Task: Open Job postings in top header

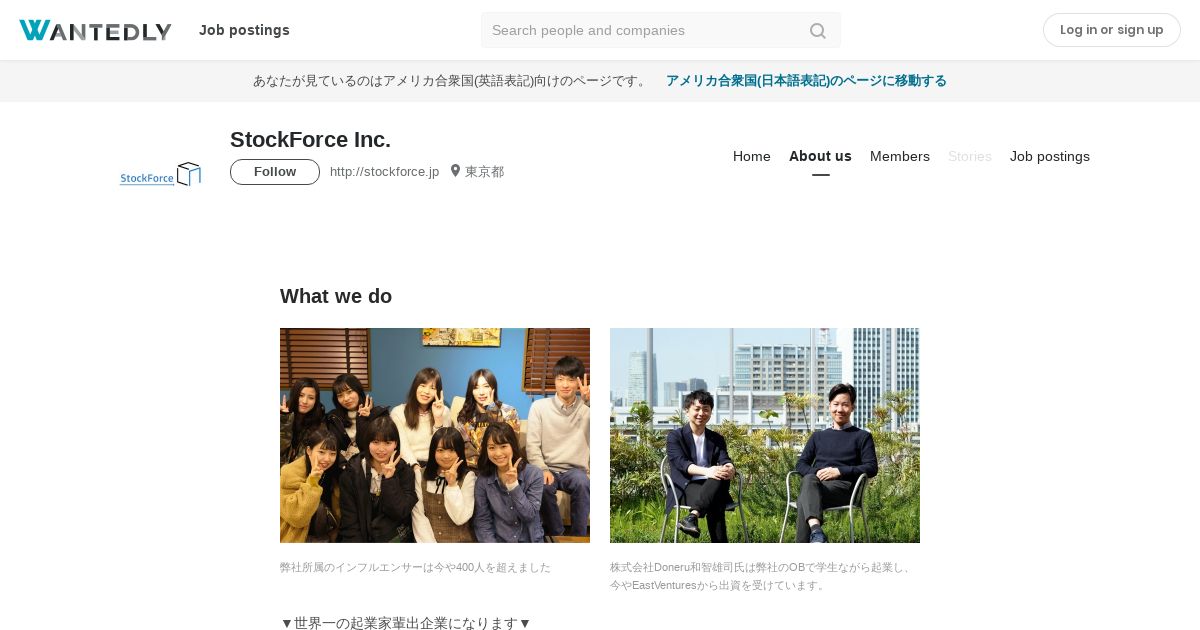Action: click(x=244, y=30)
